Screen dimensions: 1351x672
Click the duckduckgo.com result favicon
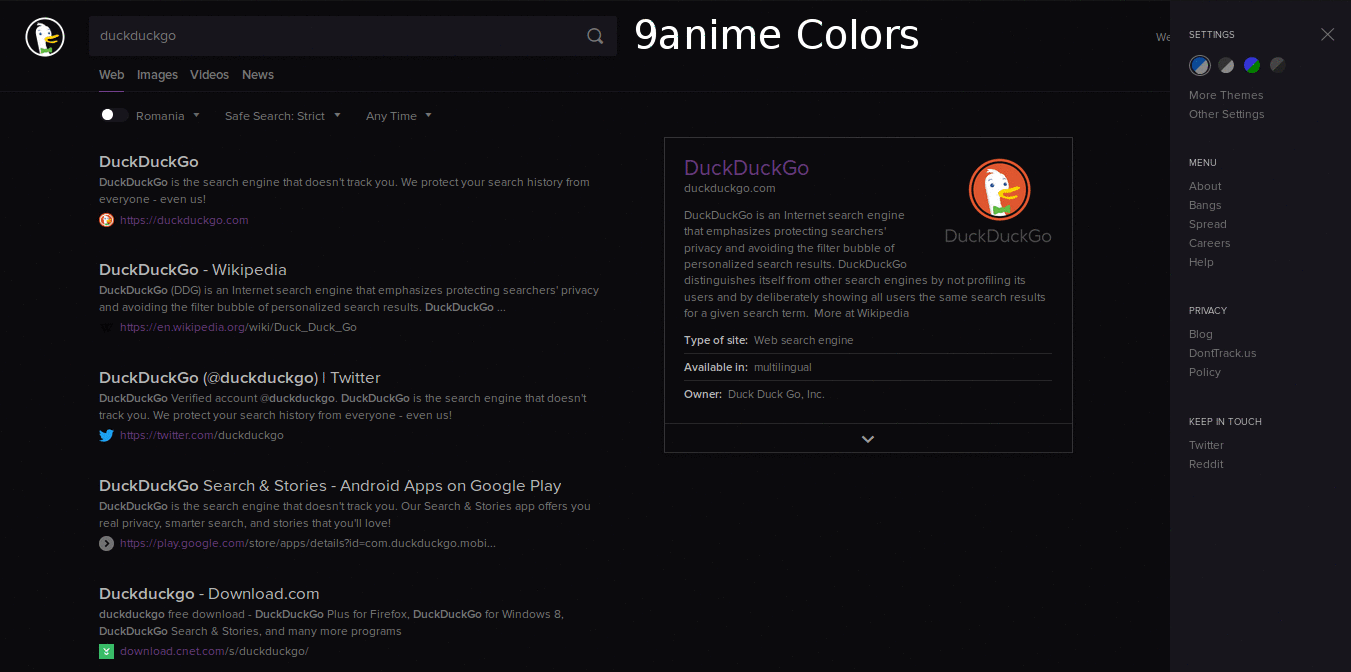pos(107,220)
